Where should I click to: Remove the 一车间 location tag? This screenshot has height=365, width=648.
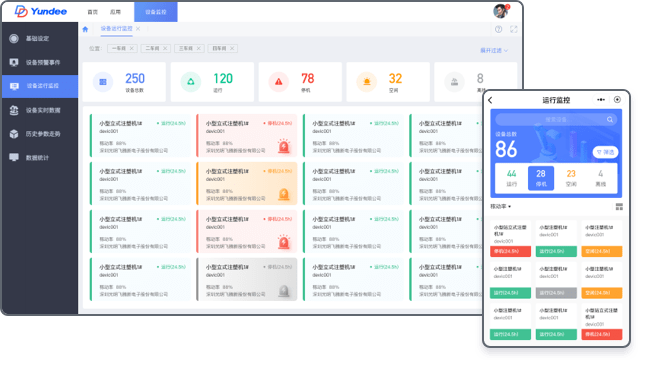[131, 48]
